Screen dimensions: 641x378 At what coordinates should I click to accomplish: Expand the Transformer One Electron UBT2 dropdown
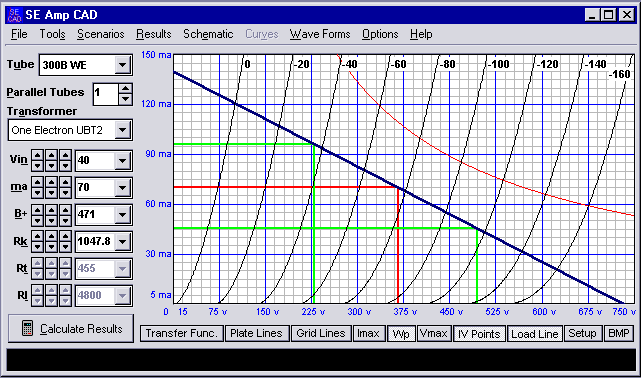(x=122, y=130)
